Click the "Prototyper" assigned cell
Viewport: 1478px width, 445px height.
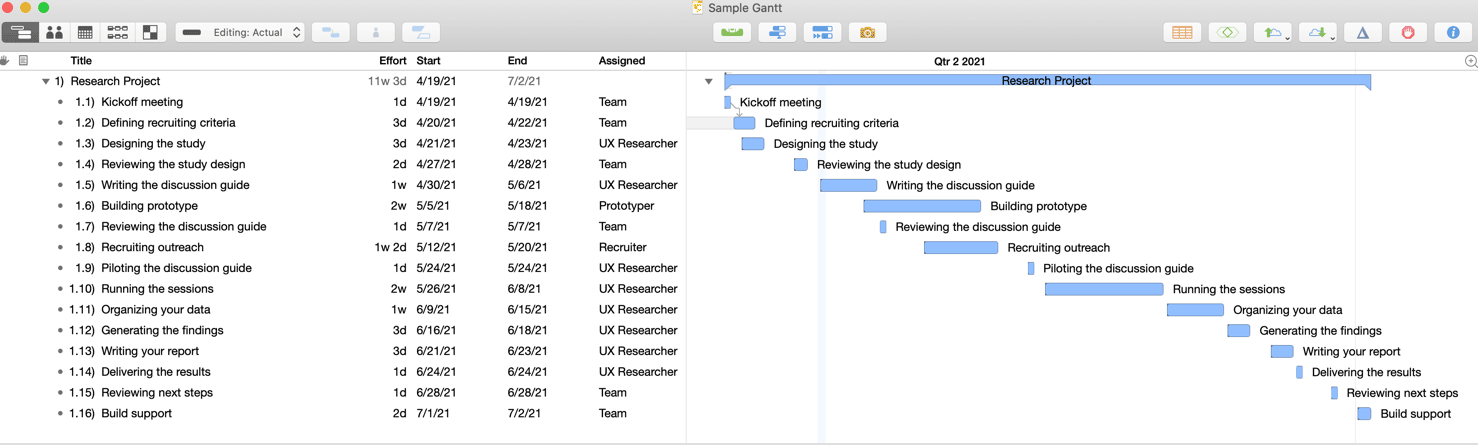pos(626,206)
